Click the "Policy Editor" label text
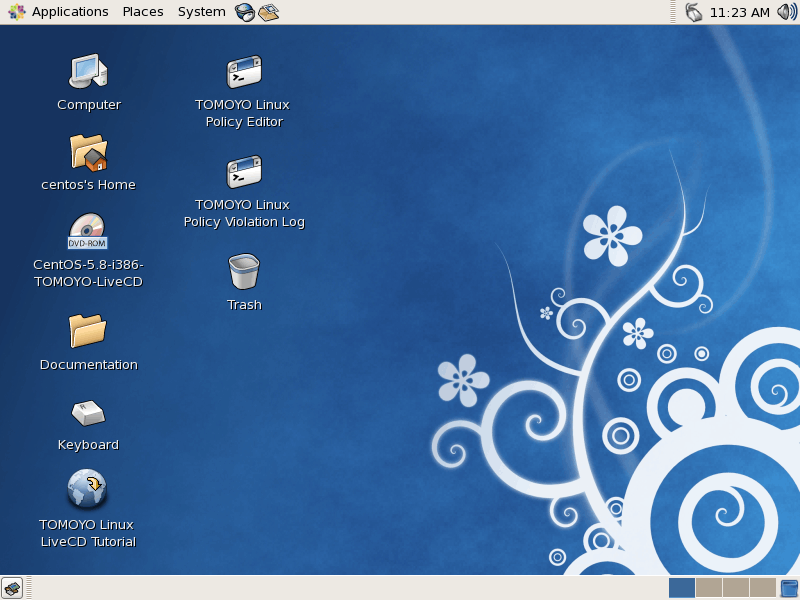800x600 pixels. click(x=244, y=122)
